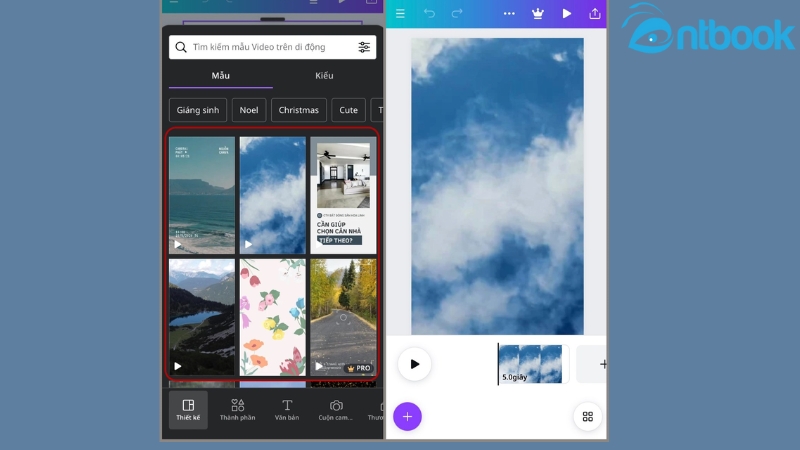Tap the cloud video canvas
This screenshot has height=450, width=800.
click(497, 186)
